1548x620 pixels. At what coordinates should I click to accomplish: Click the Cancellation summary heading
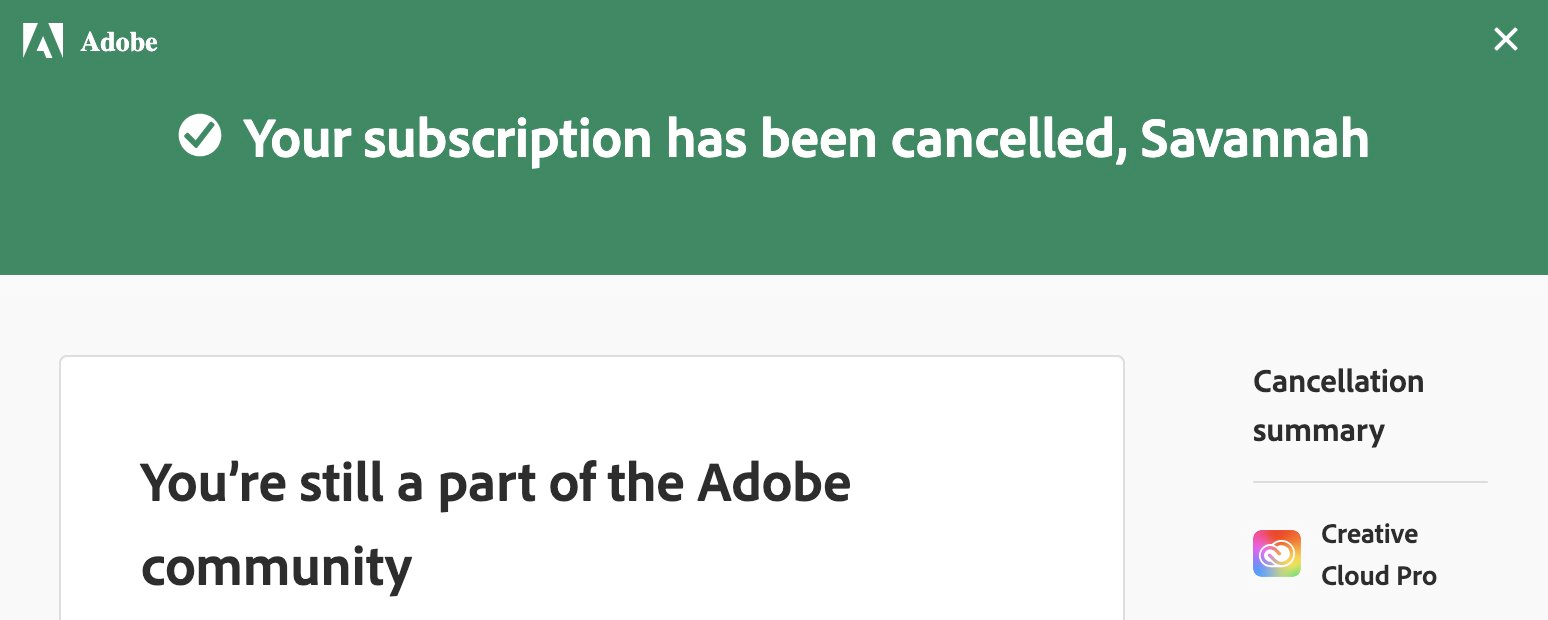[x=1338, y=406]
